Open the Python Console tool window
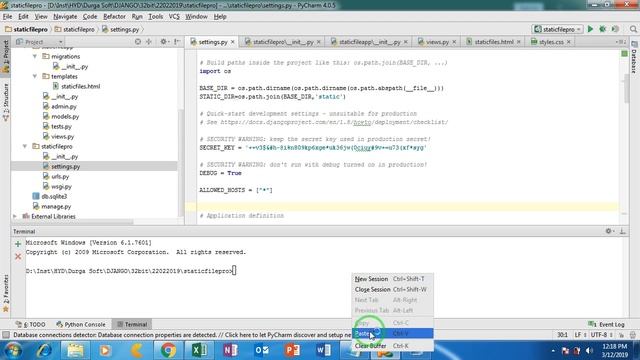Viewport: 640px width, 360px height. (81, 324)
